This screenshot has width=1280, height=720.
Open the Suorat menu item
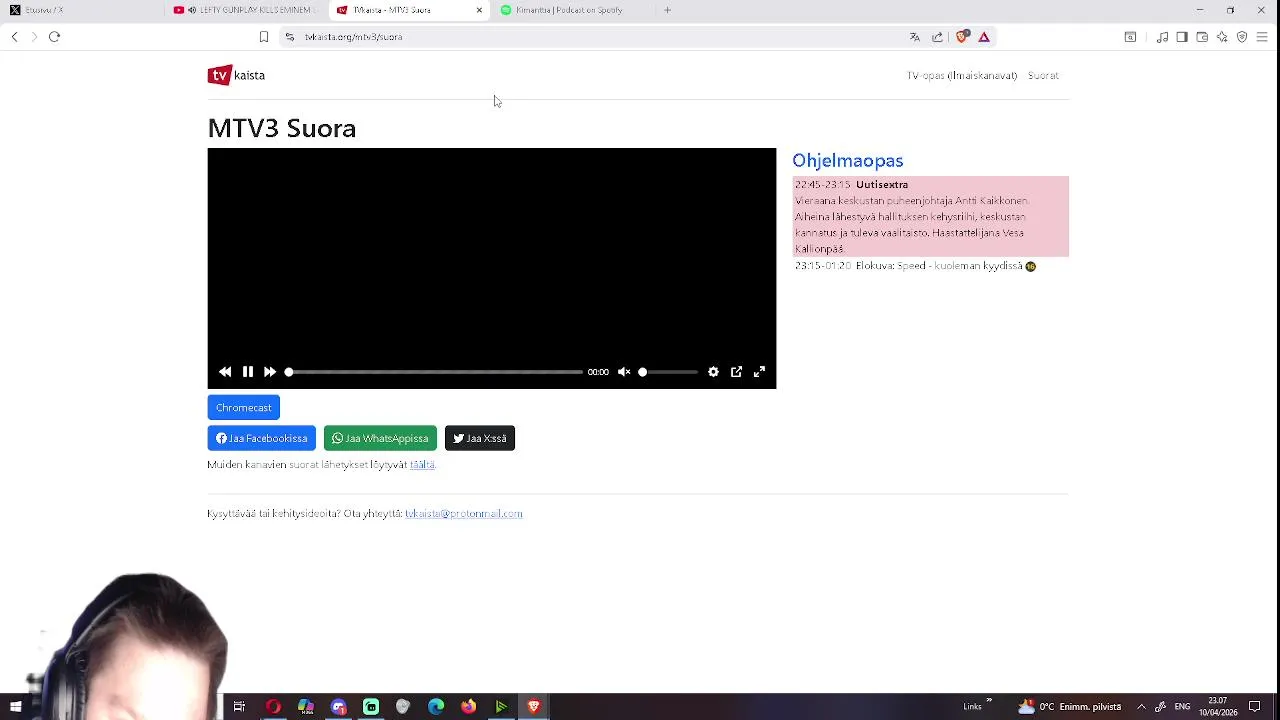pyautogui.click(x=1043, y=76)
